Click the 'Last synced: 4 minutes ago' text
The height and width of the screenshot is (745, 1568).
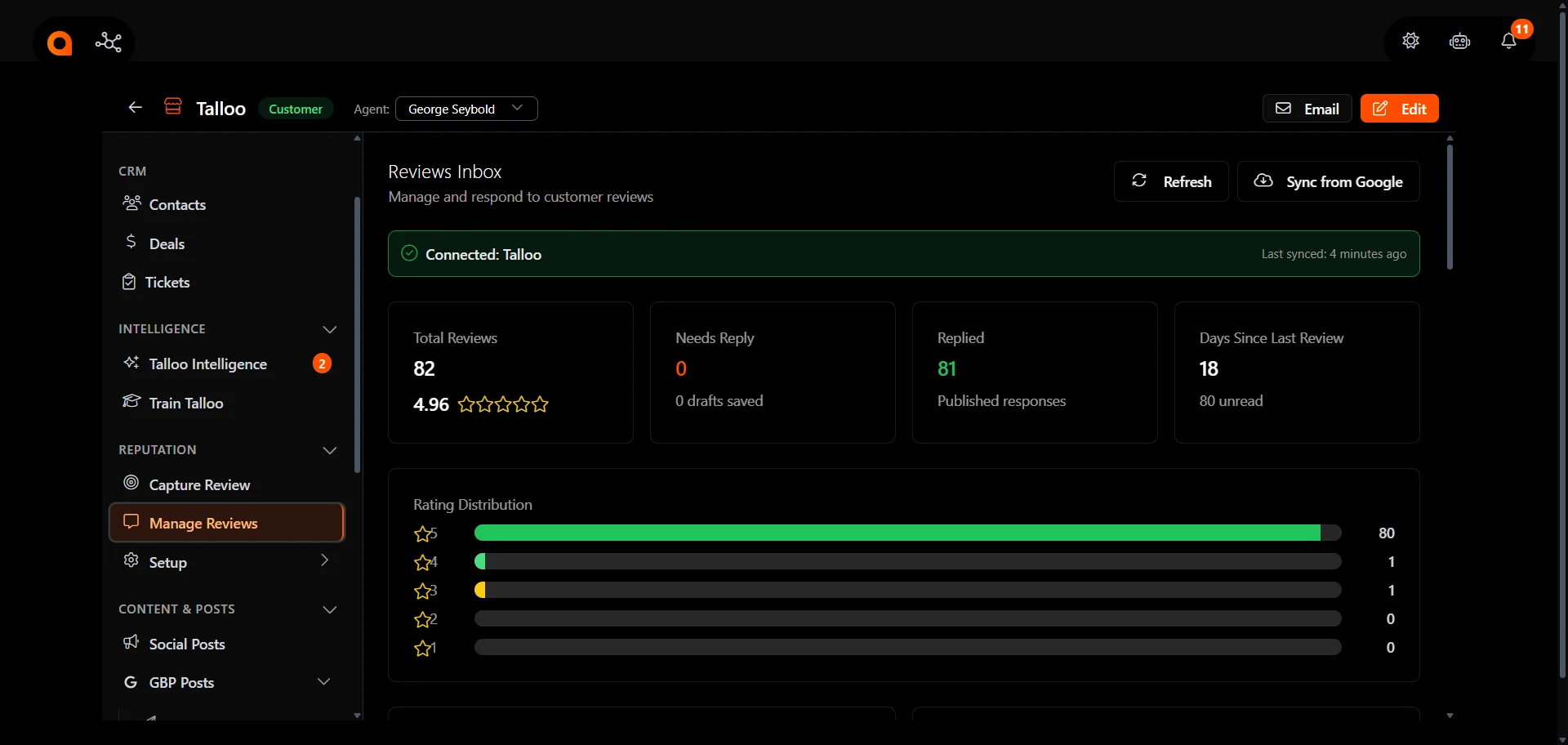pyautogui.click(x=1334, y=254)
